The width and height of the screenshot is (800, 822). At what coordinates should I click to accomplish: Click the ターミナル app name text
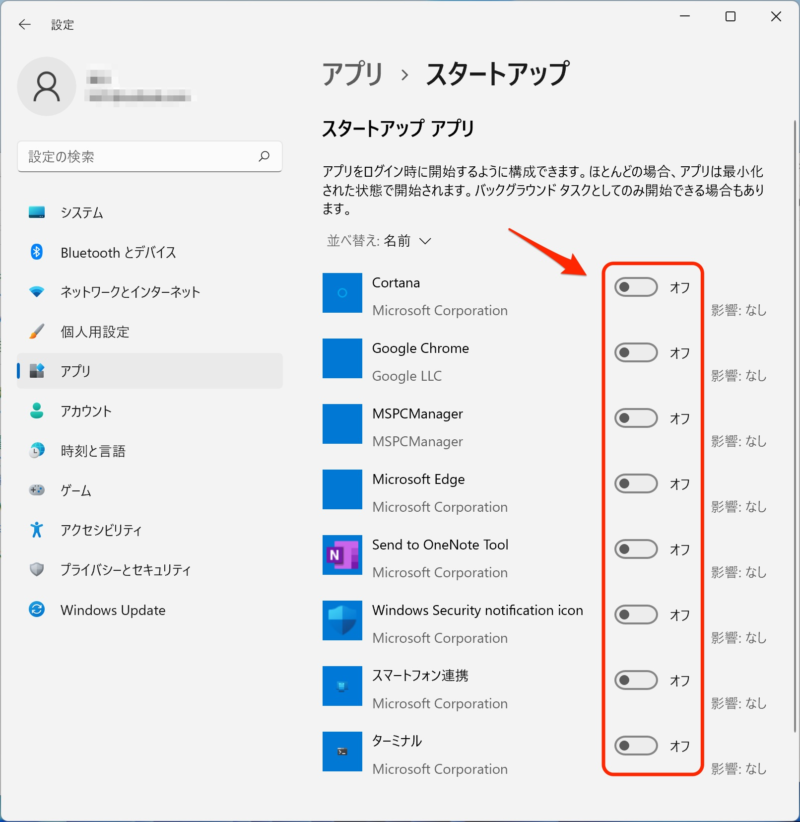click(397, 741)
